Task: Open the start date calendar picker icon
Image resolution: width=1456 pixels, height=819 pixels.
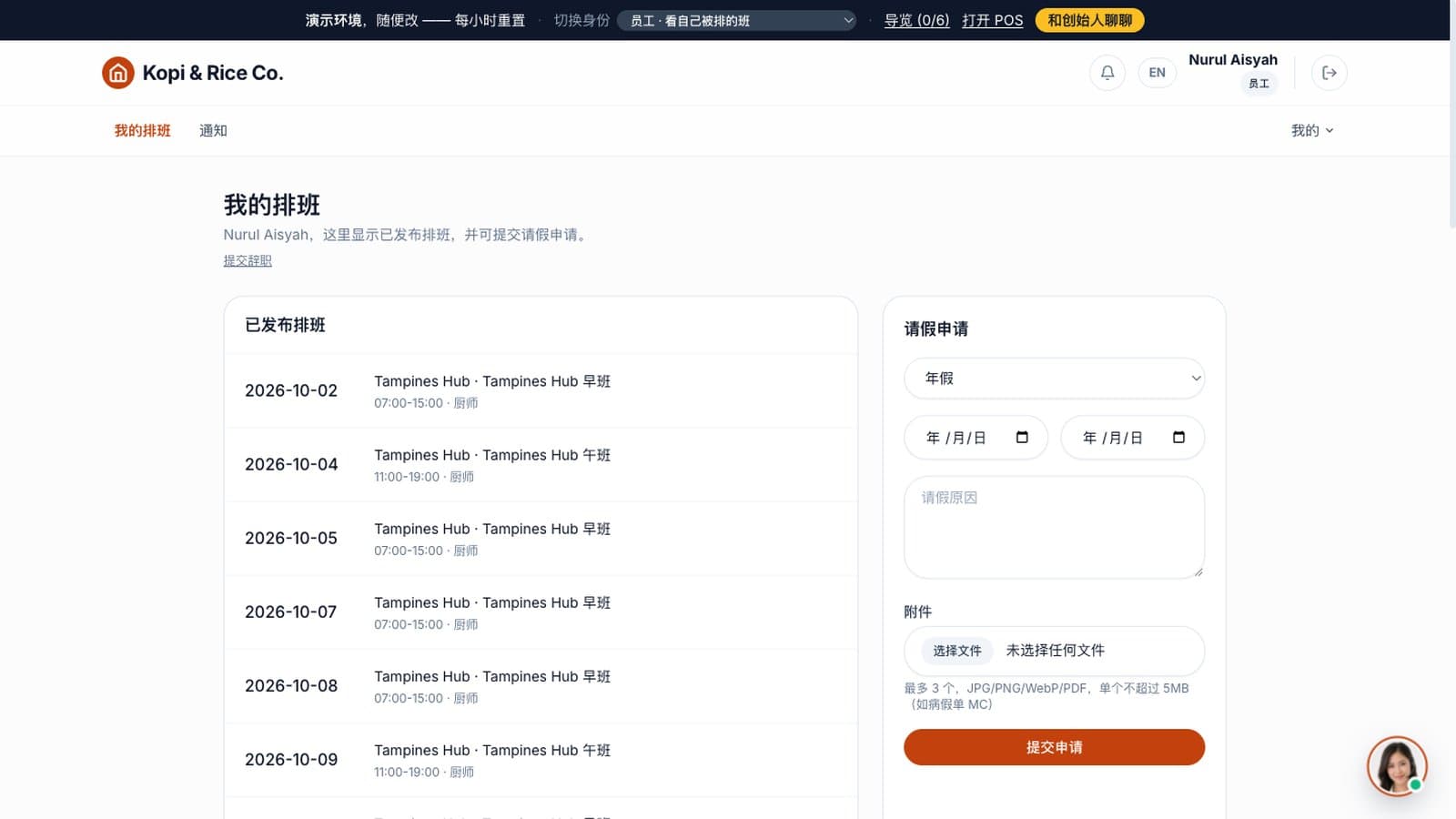Action: pyautogui.click(x=1022, y=438)
